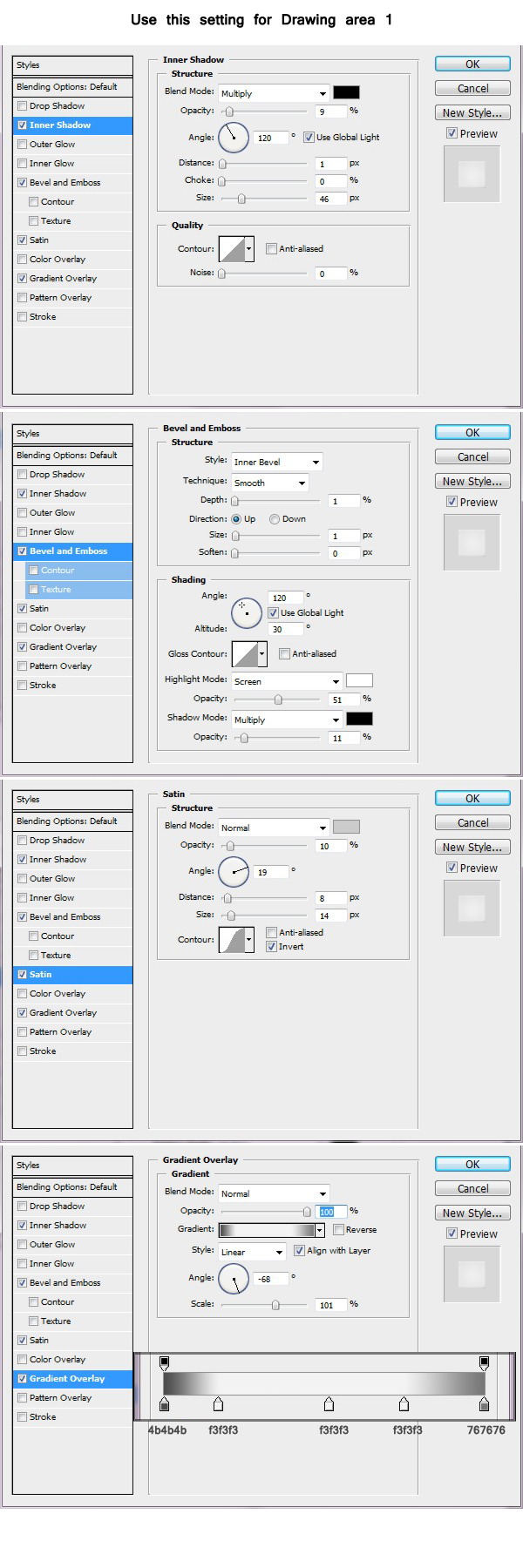Click New Style in Bevel and Emboss dialog
Screen dimensions: 523x1568
(472, 482)
